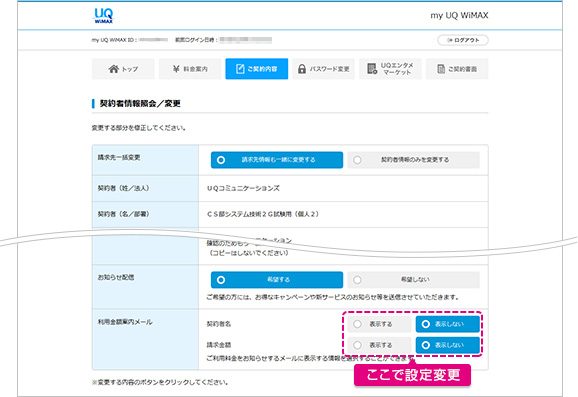
Task: Click the 変更する部分を修正してください instruction
Action: [x=139, y=128]
